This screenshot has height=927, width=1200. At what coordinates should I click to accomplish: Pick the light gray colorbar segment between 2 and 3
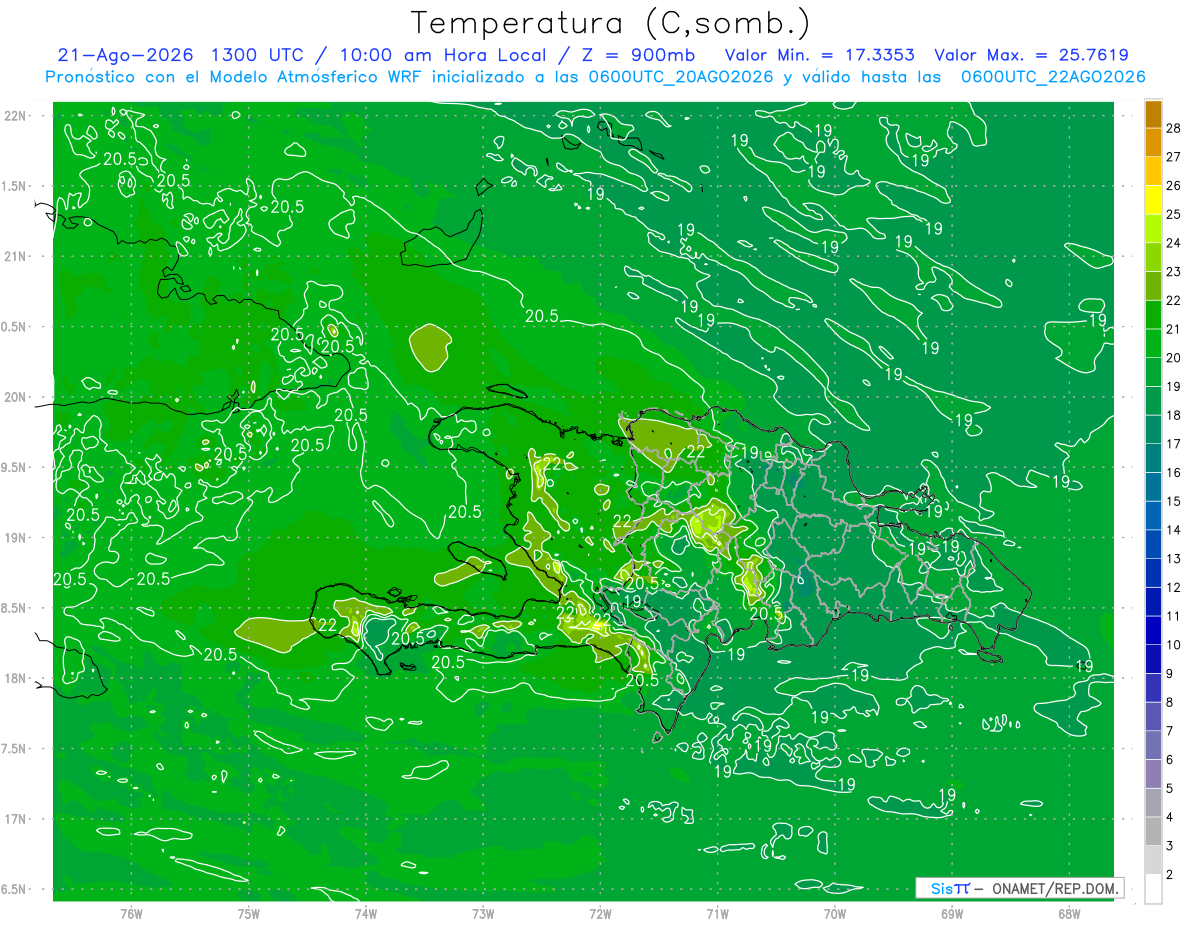click(1153, 860)
